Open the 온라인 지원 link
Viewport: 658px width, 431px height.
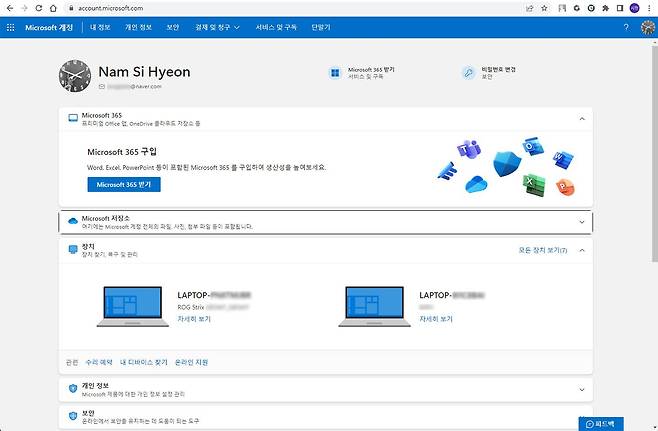pyautogui.click(x=191, y=362)
